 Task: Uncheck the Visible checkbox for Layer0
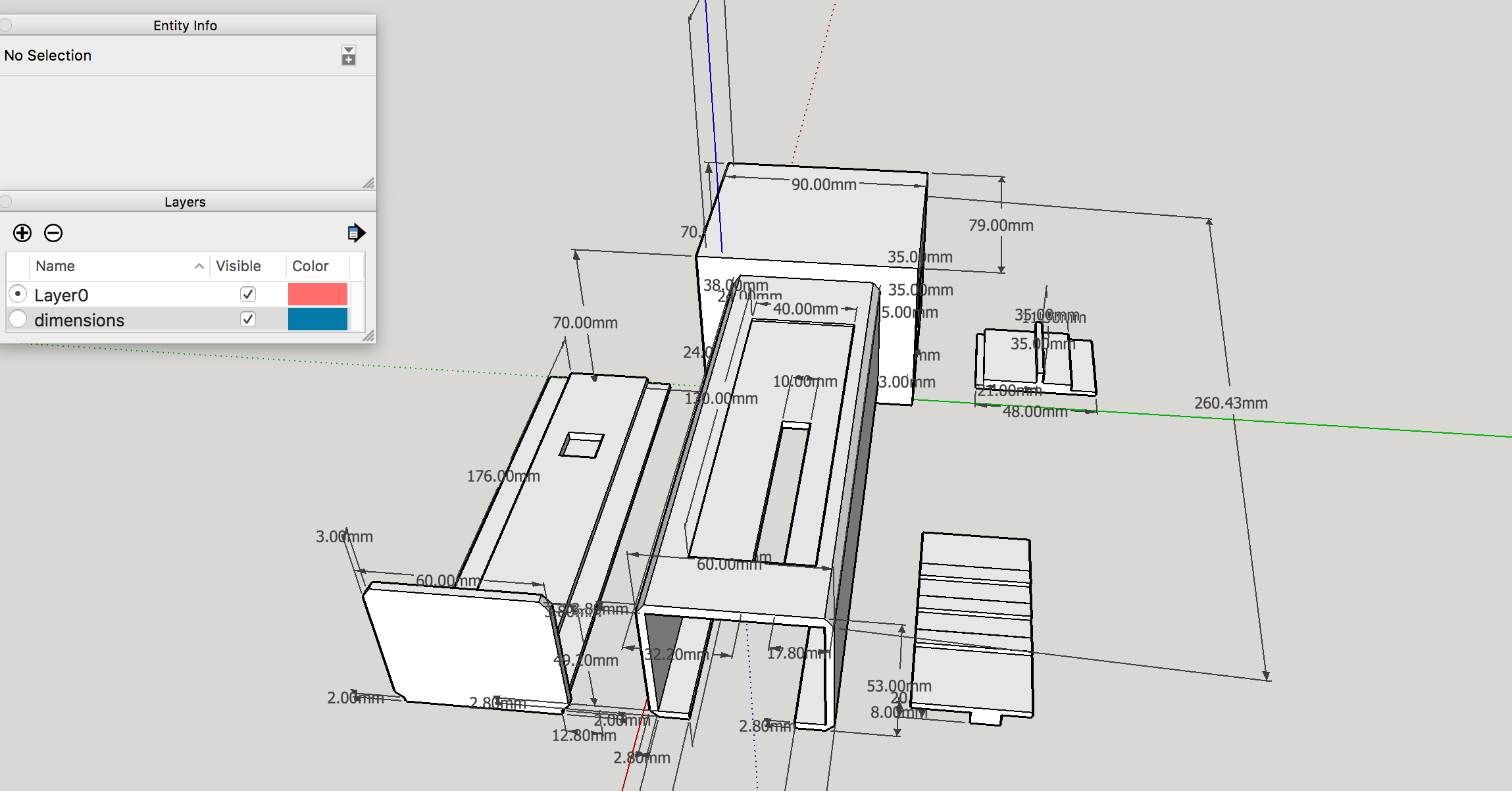tap(247, 294)
